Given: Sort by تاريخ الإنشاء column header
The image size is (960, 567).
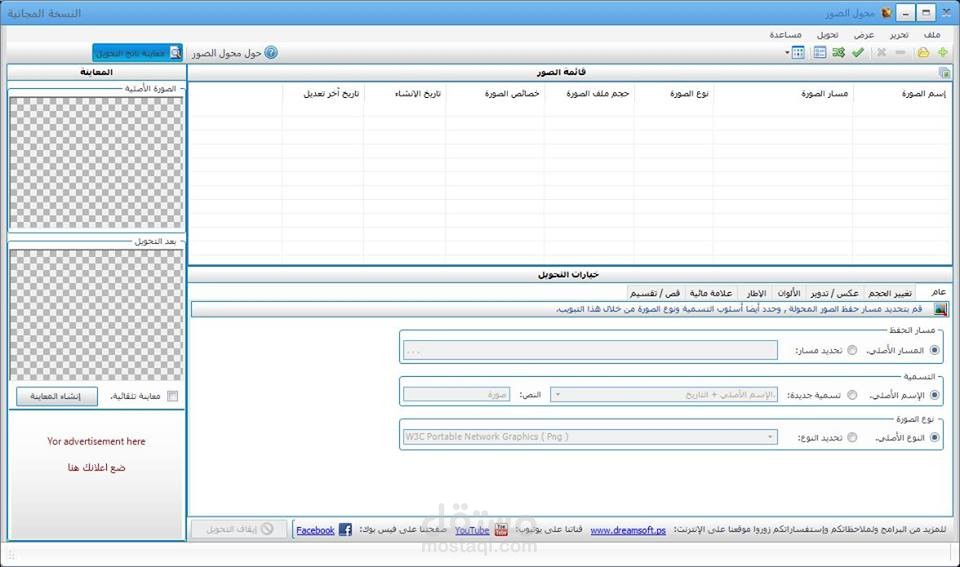Looking at the screenshot, I should coord(405,94).
